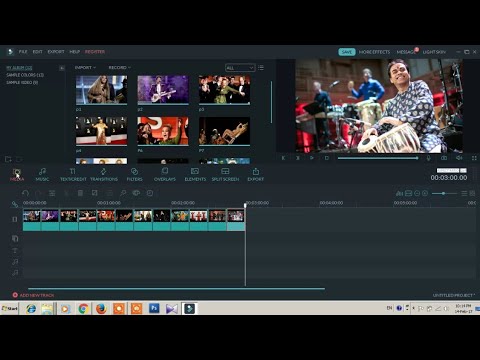
Task: Switch media library to list view
Action: [x=261, y=68]
